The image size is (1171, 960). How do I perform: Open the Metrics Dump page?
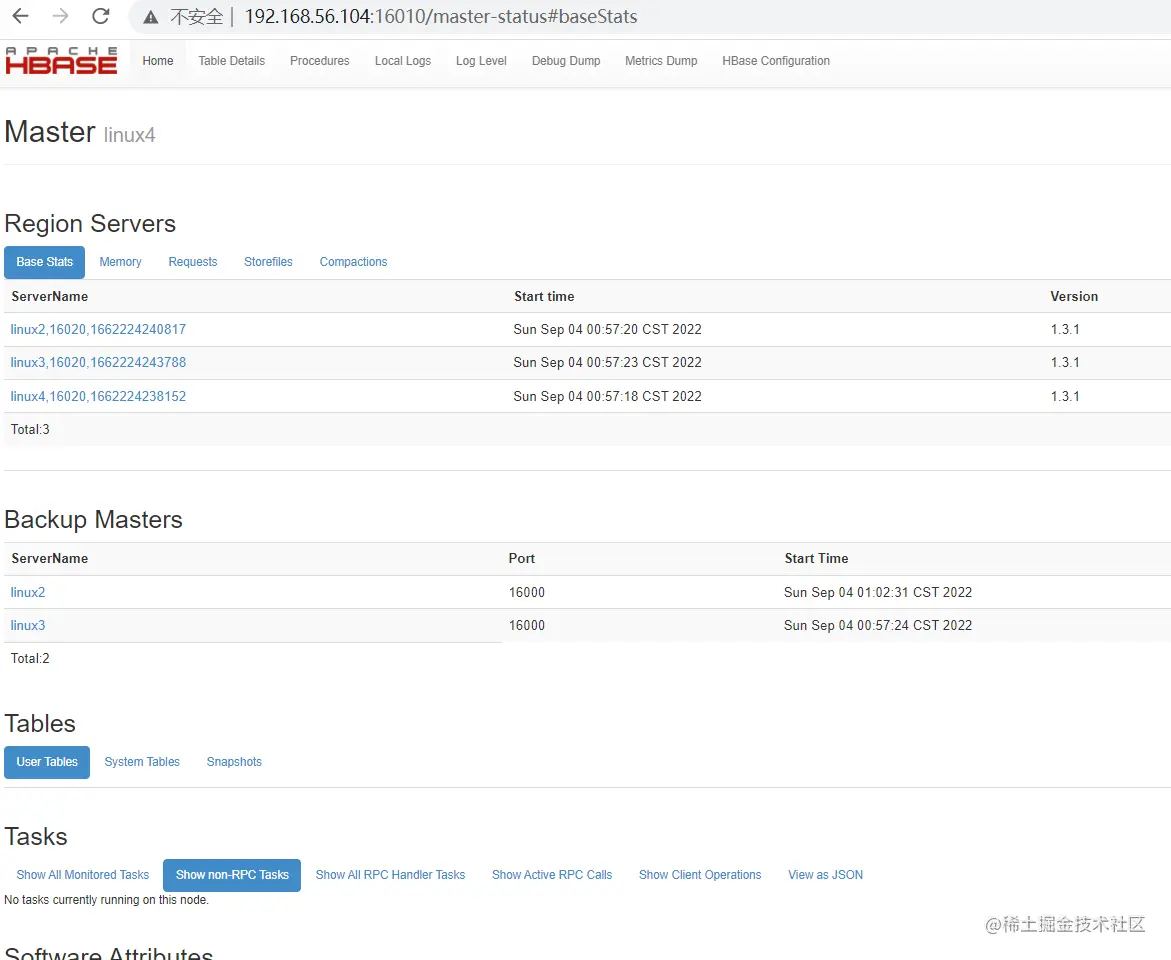click(661, 61)
